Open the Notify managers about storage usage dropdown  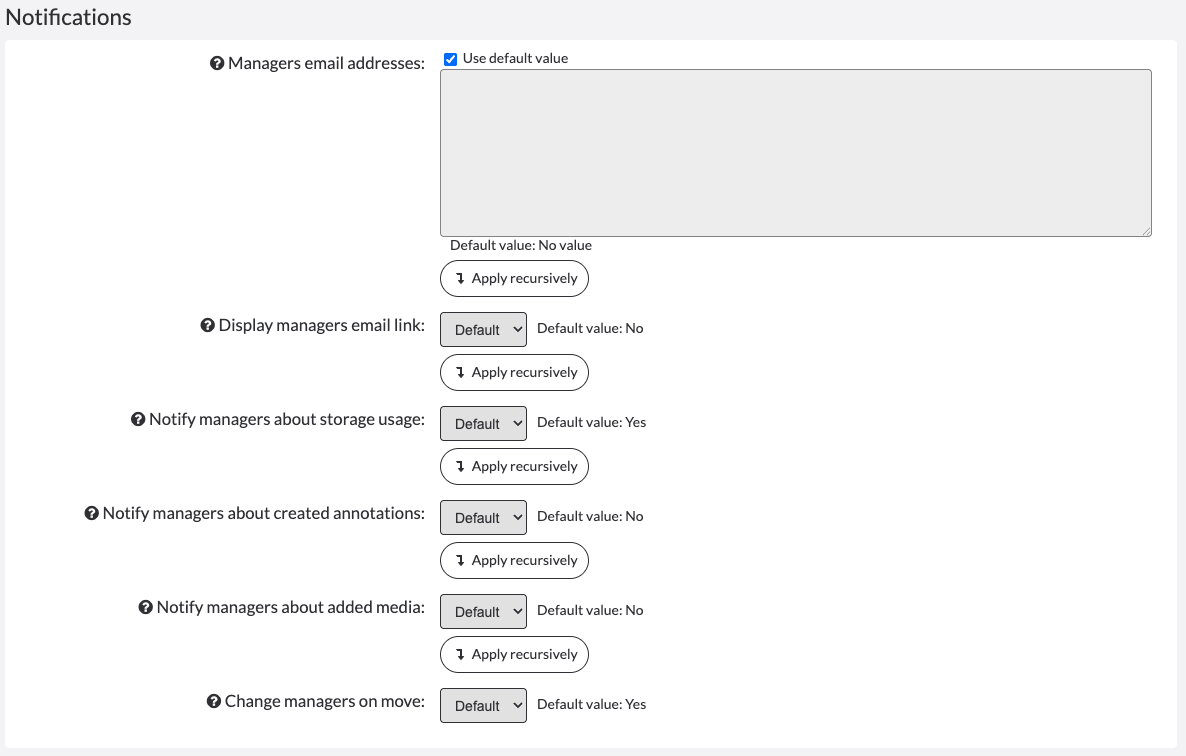[x=483, y=423]
